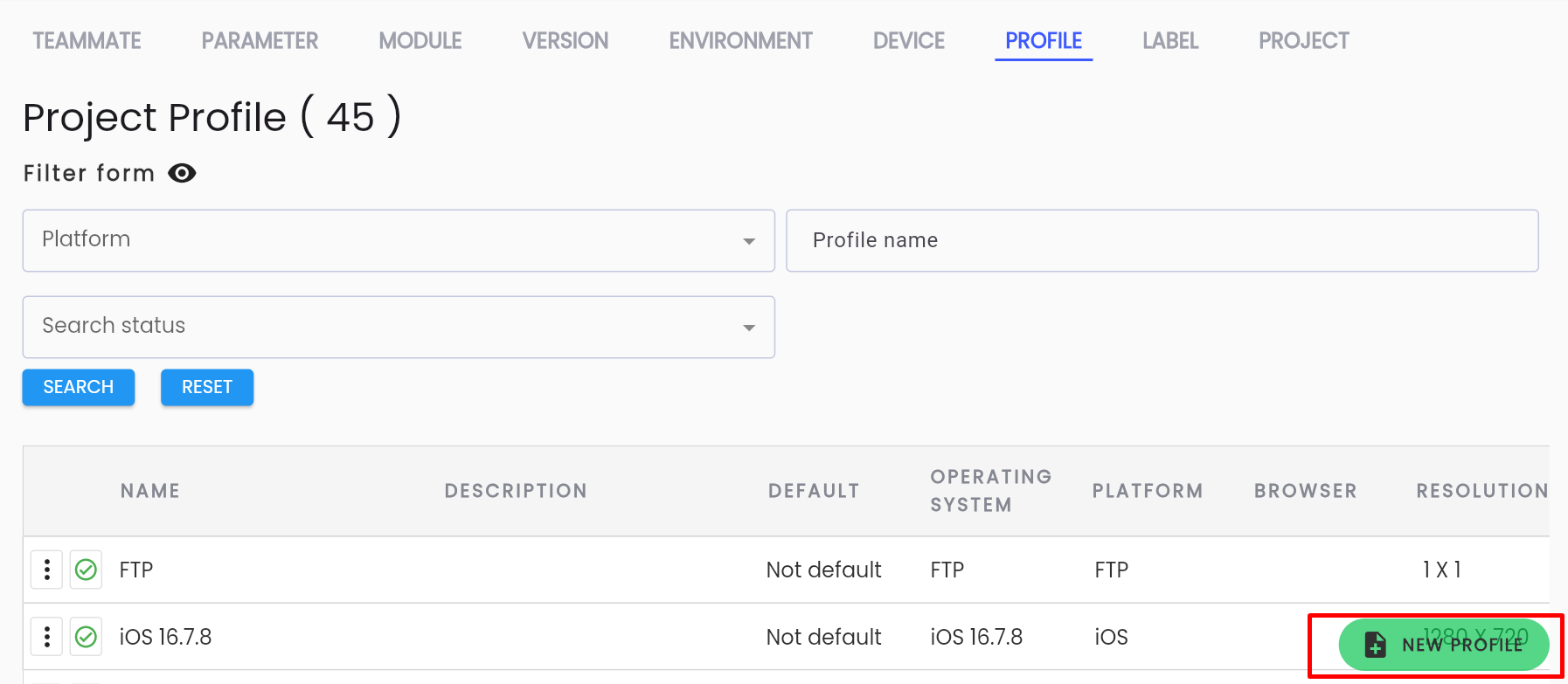
Task: Focus the Profile name input field
Action: (1162, 240)
